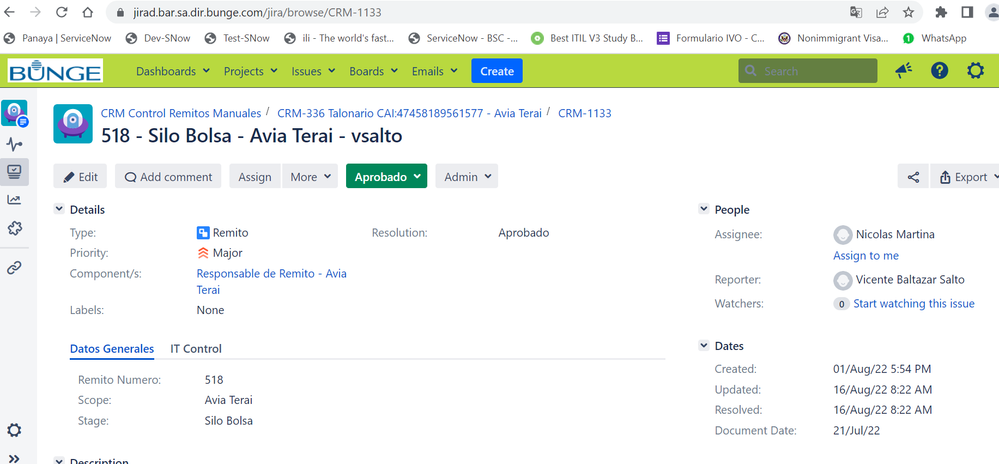Open the Emails dropdown menu
The width and height of the screenshot is (999, 464).
pos(435,71)
